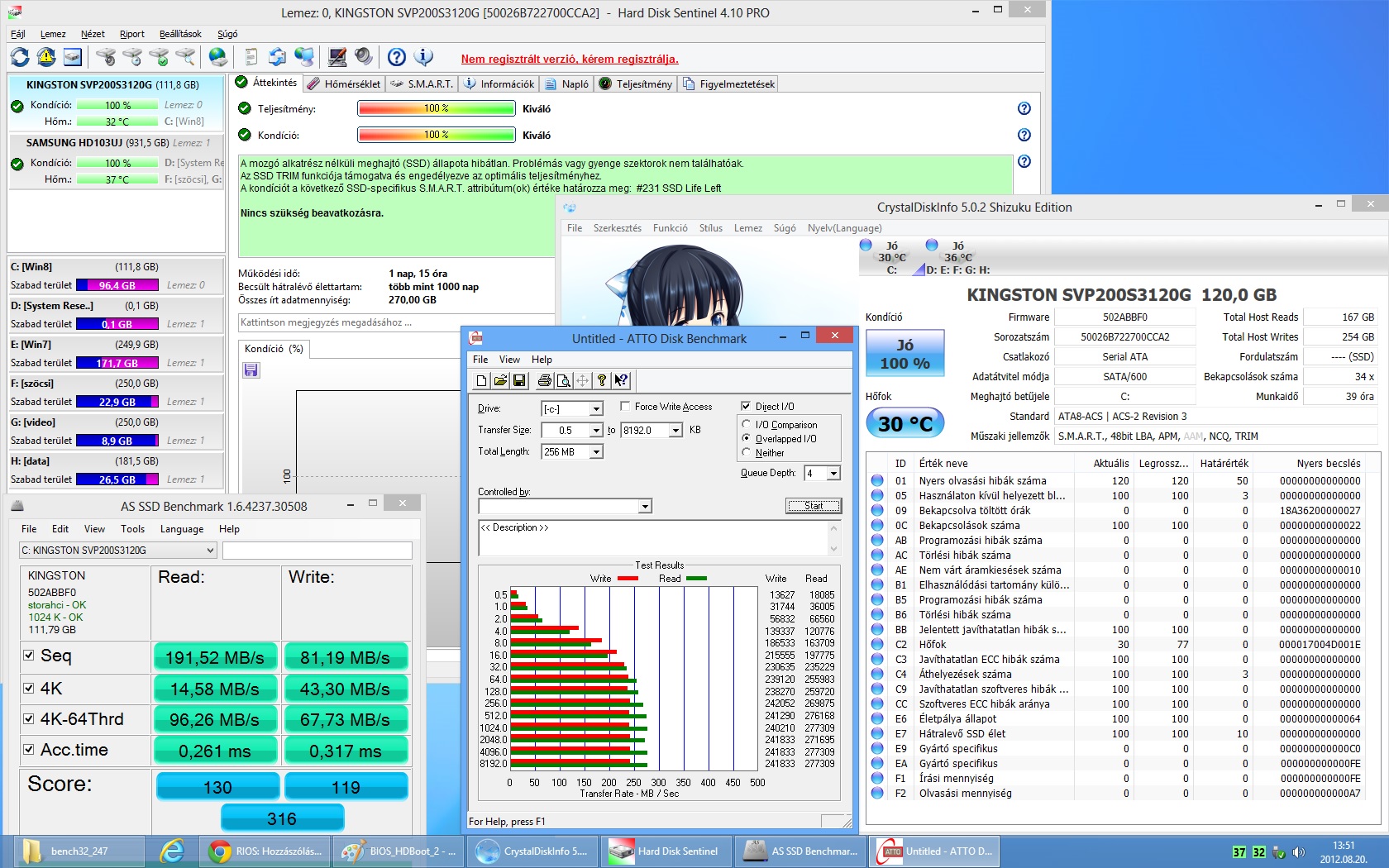Click Teljesítmény 100% performance bar
This screenshot has height=868, width=1389.
pos(436,108)
